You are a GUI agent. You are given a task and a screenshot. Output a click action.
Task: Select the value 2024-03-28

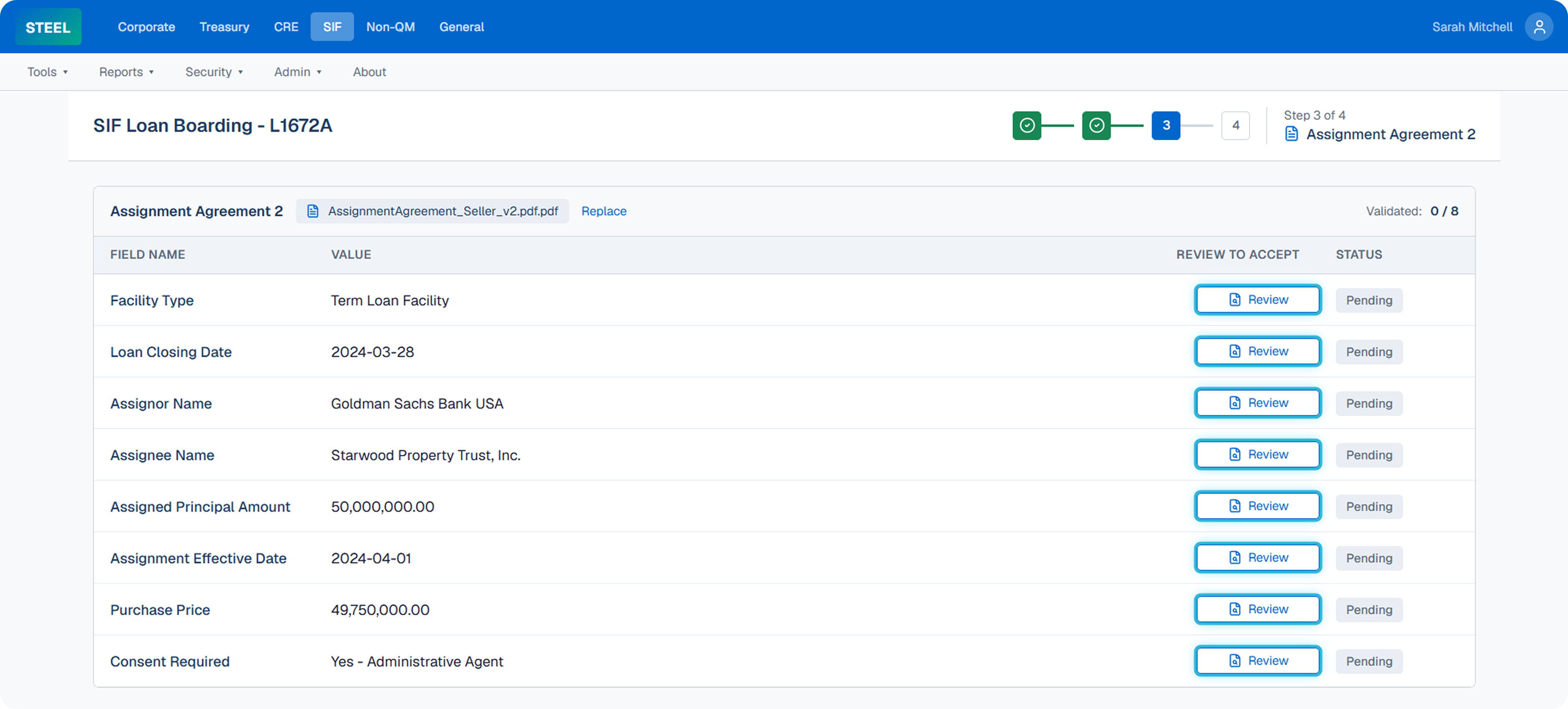click(x=372, y=352)
